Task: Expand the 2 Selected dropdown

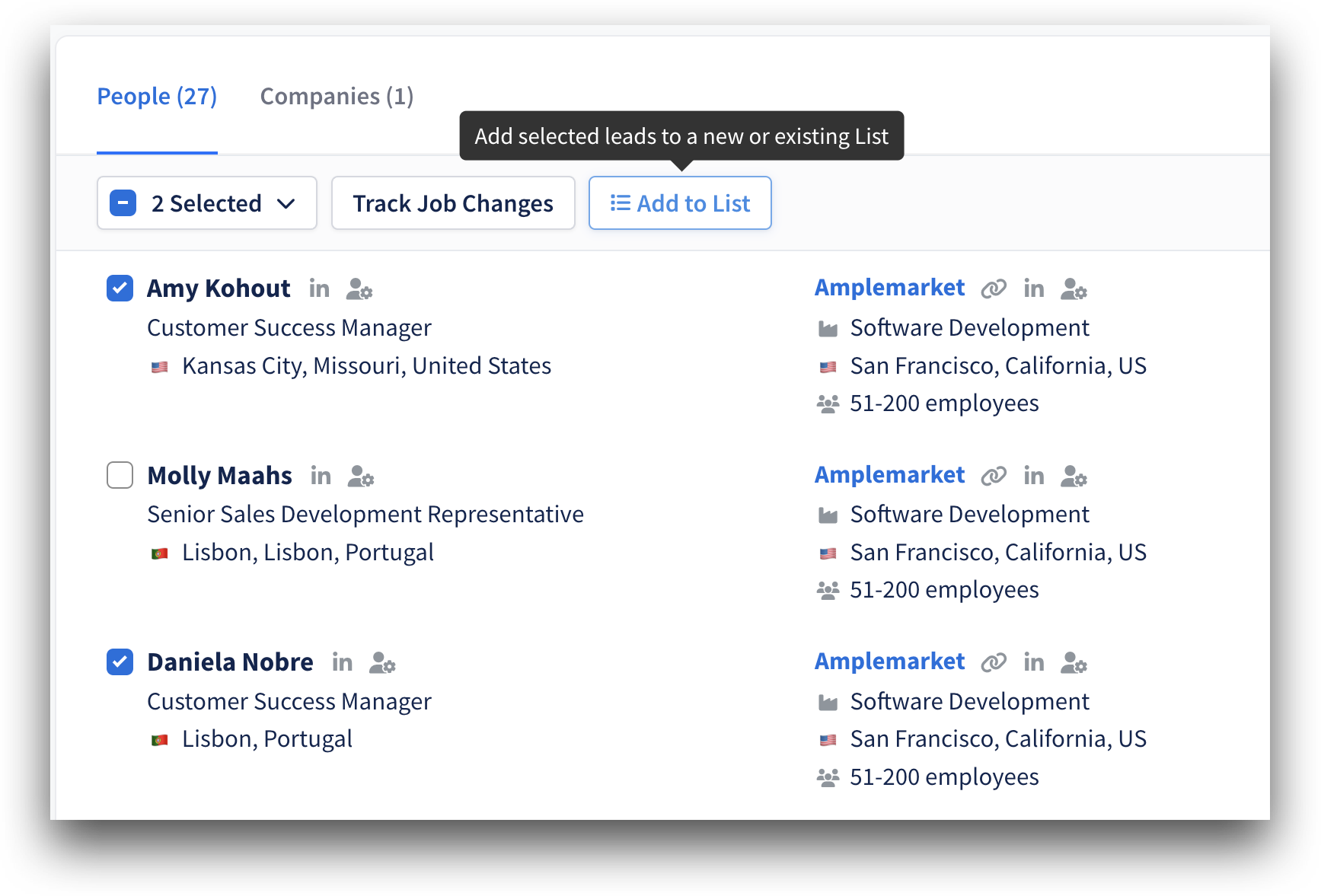Action: coord(207,203)
